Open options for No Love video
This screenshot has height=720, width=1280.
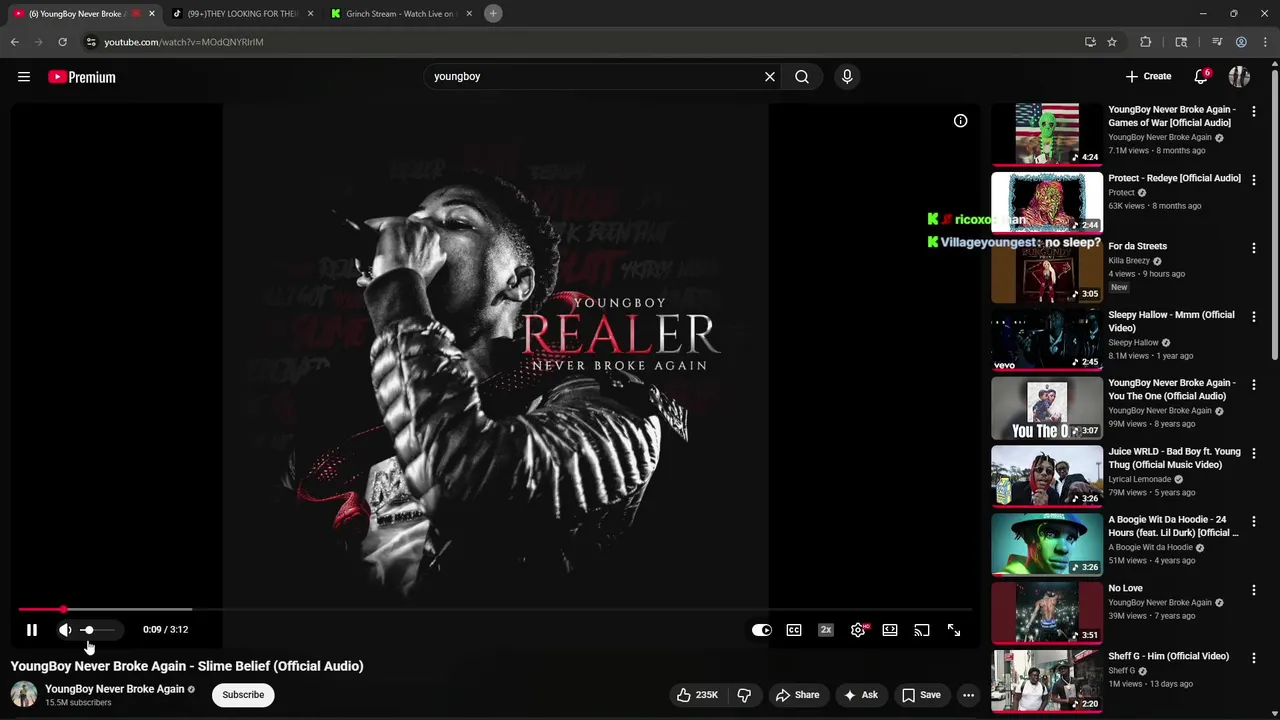1253,590
